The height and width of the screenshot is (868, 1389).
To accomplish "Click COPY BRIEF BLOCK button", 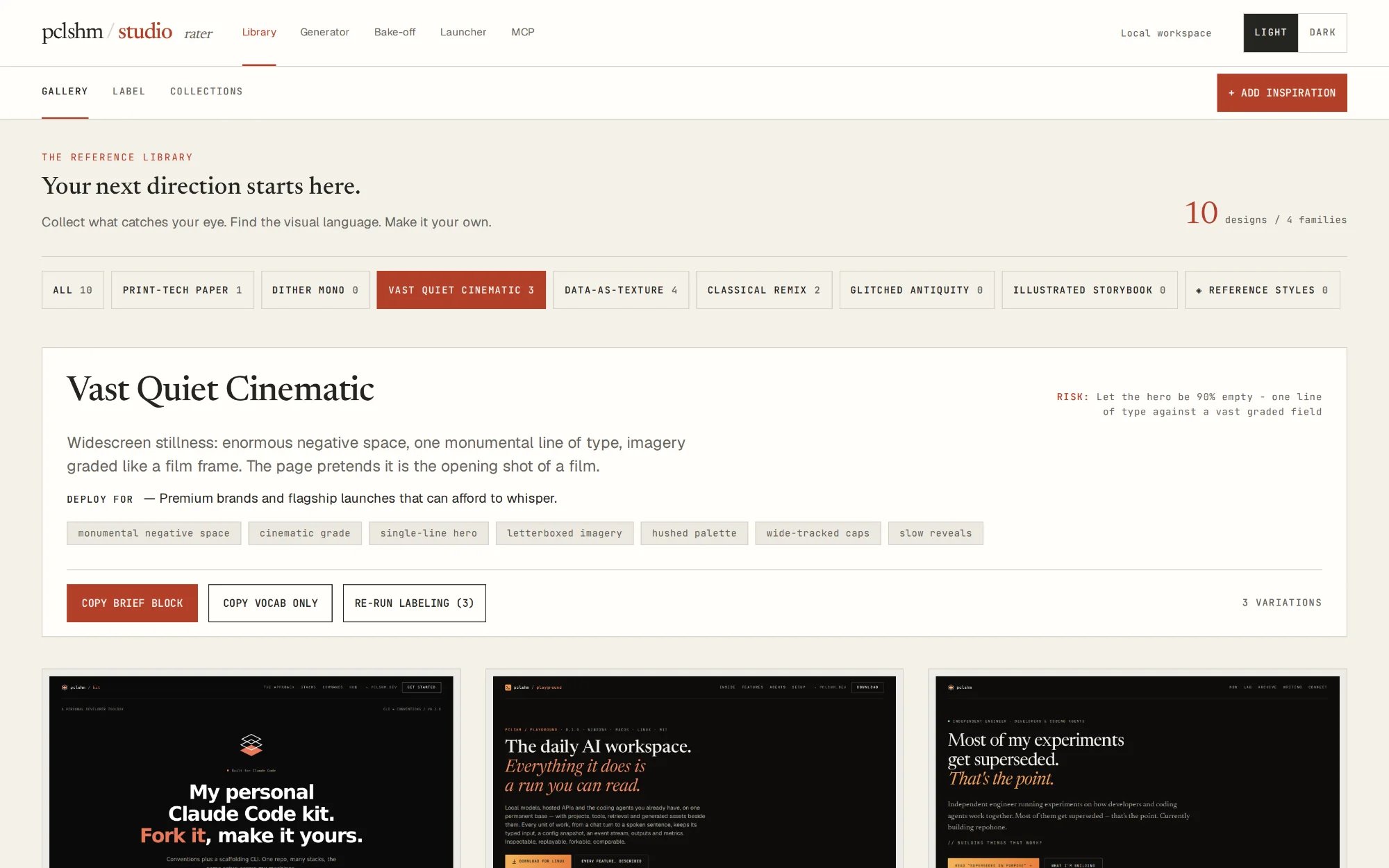I will tap(132, 603).
